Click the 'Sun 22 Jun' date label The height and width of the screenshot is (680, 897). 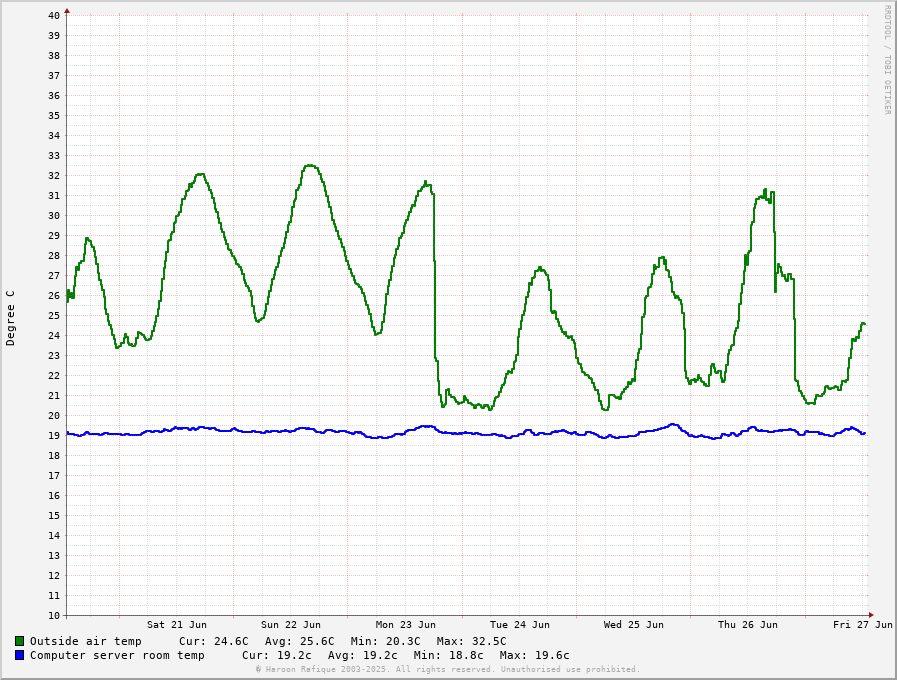[291, 624]
